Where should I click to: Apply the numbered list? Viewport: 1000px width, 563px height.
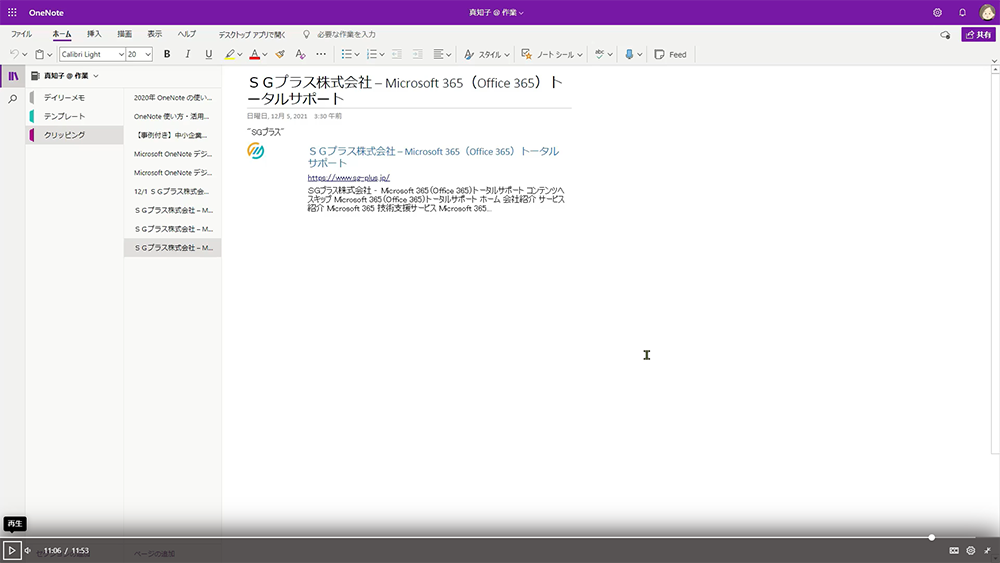[x=372, y=54]
